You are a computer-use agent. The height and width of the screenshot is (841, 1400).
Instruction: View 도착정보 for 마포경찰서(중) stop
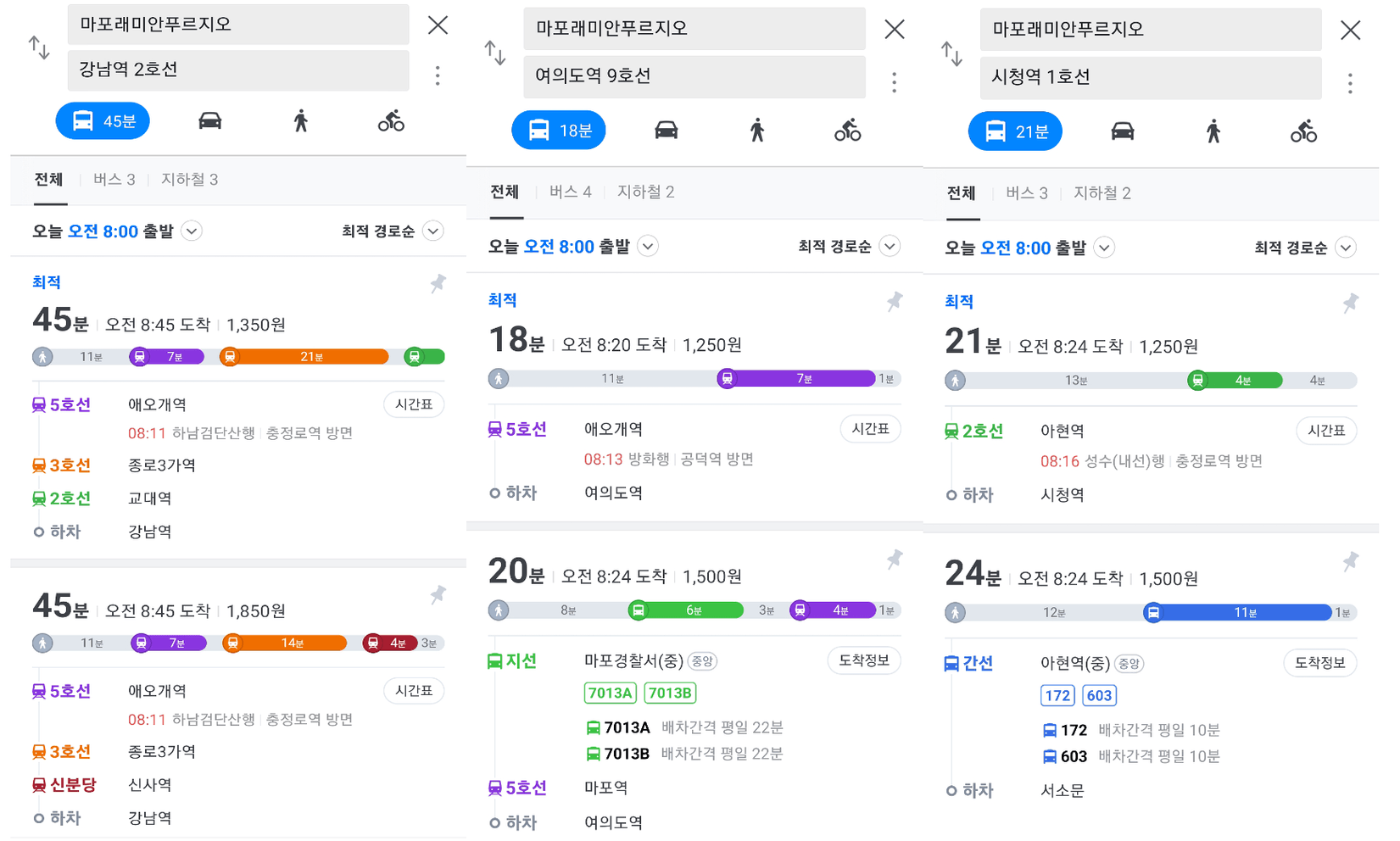(864, 660)
